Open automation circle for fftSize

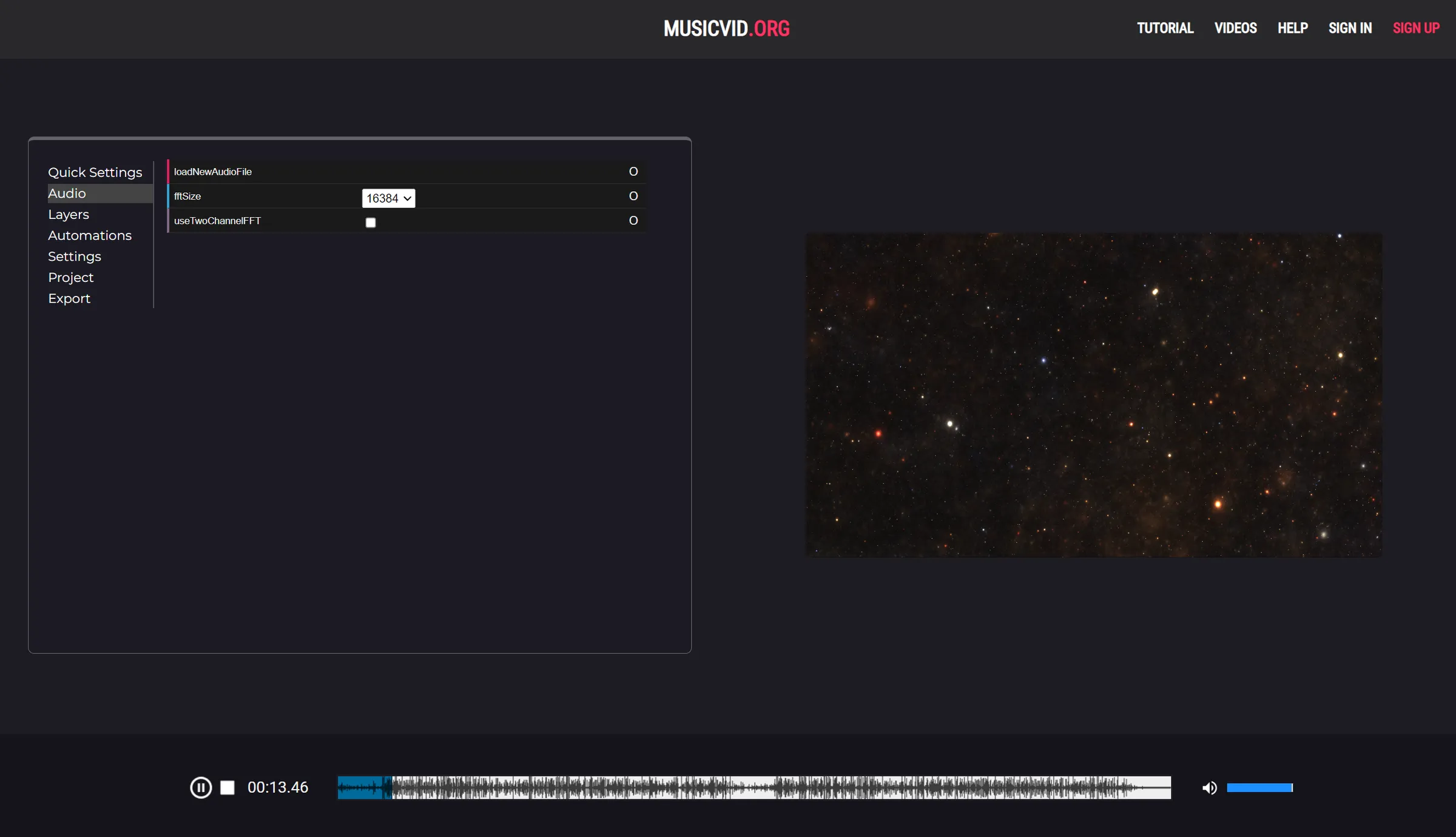pyautogui.click(x=633, y=196)
